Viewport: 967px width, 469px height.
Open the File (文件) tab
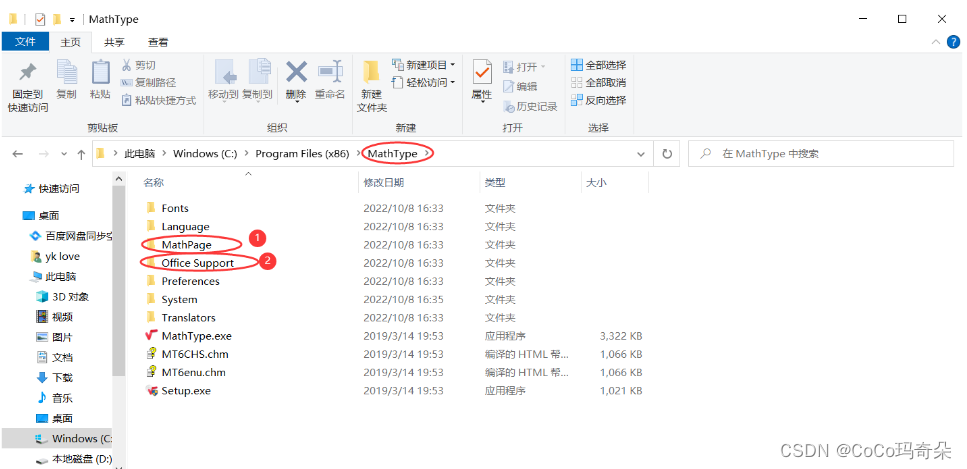pos(25,41)
